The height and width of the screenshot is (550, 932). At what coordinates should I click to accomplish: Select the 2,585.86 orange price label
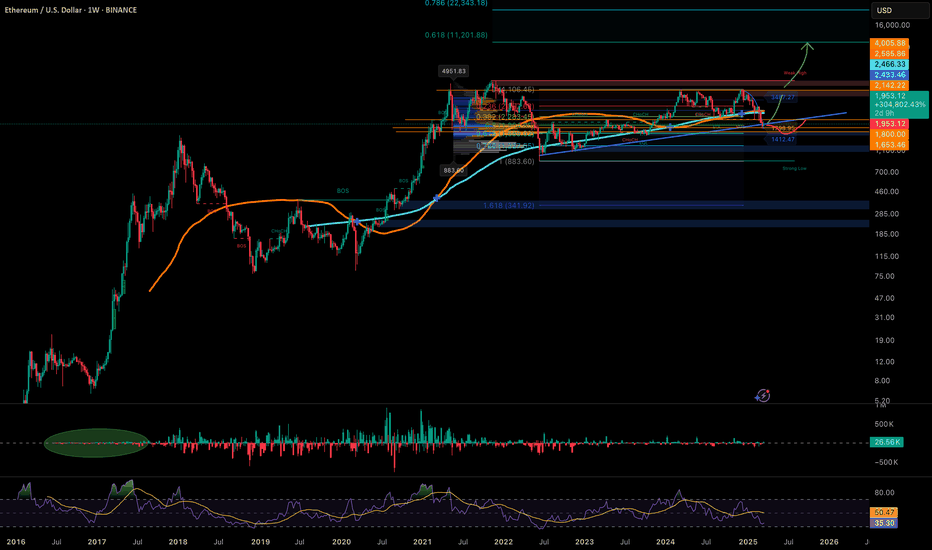click(890, 54)
